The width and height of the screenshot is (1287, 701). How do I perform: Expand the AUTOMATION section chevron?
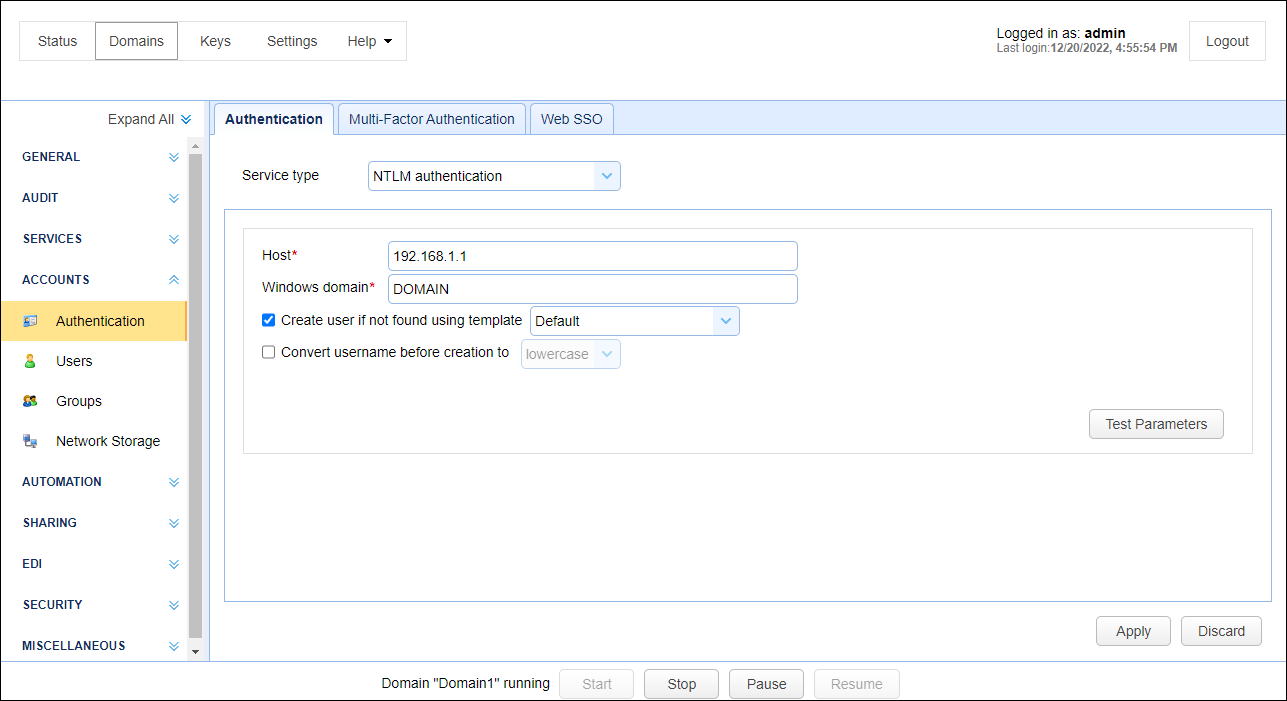point(174,482)
